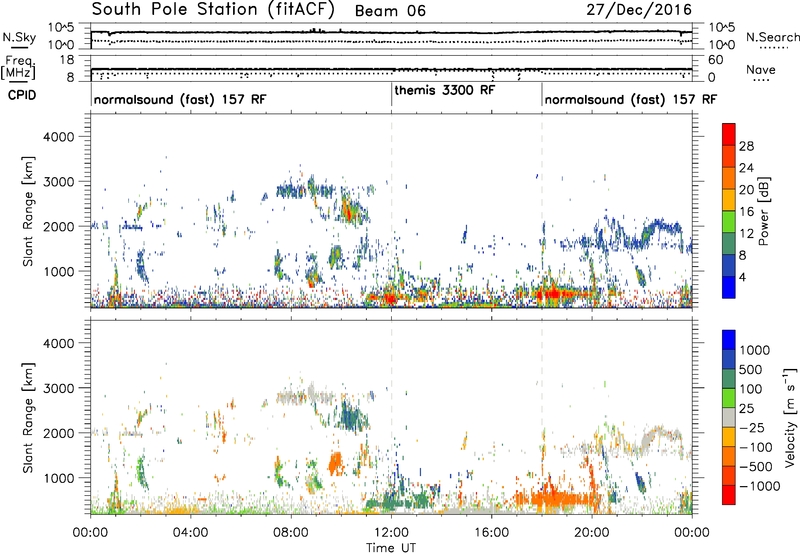Click the Velocity [m s⁻¹] colorbar title
The image size is (800, 554).
point(790,417)
